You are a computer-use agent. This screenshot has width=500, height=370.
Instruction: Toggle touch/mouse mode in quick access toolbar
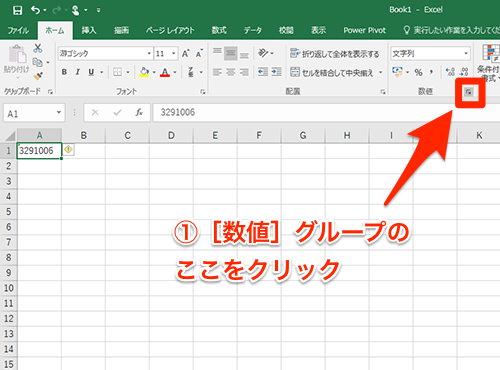[x=76, y=10]
